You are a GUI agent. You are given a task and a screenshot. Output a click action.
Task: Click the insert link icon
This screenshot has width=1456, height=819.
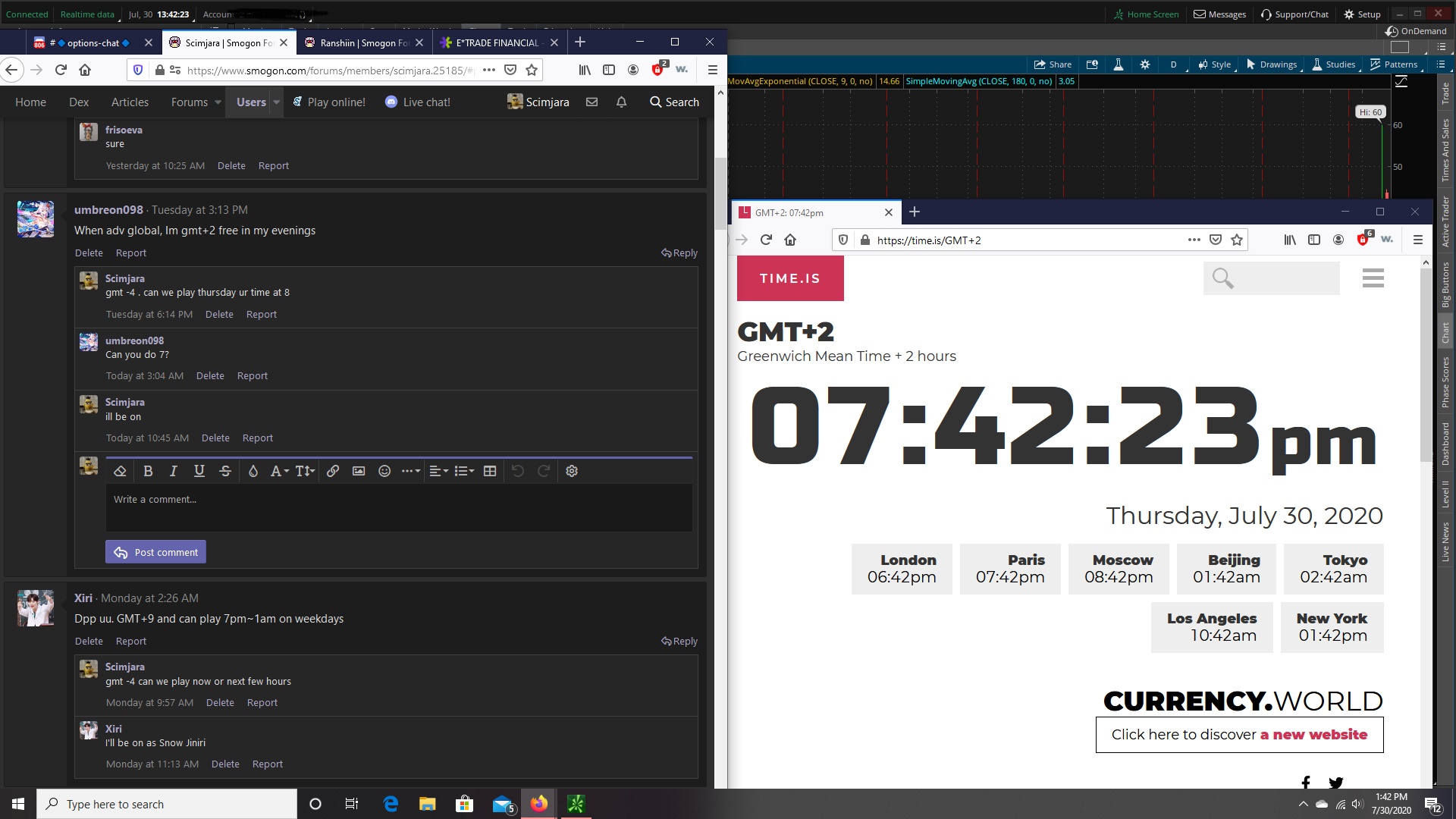(x=333, y=471)
